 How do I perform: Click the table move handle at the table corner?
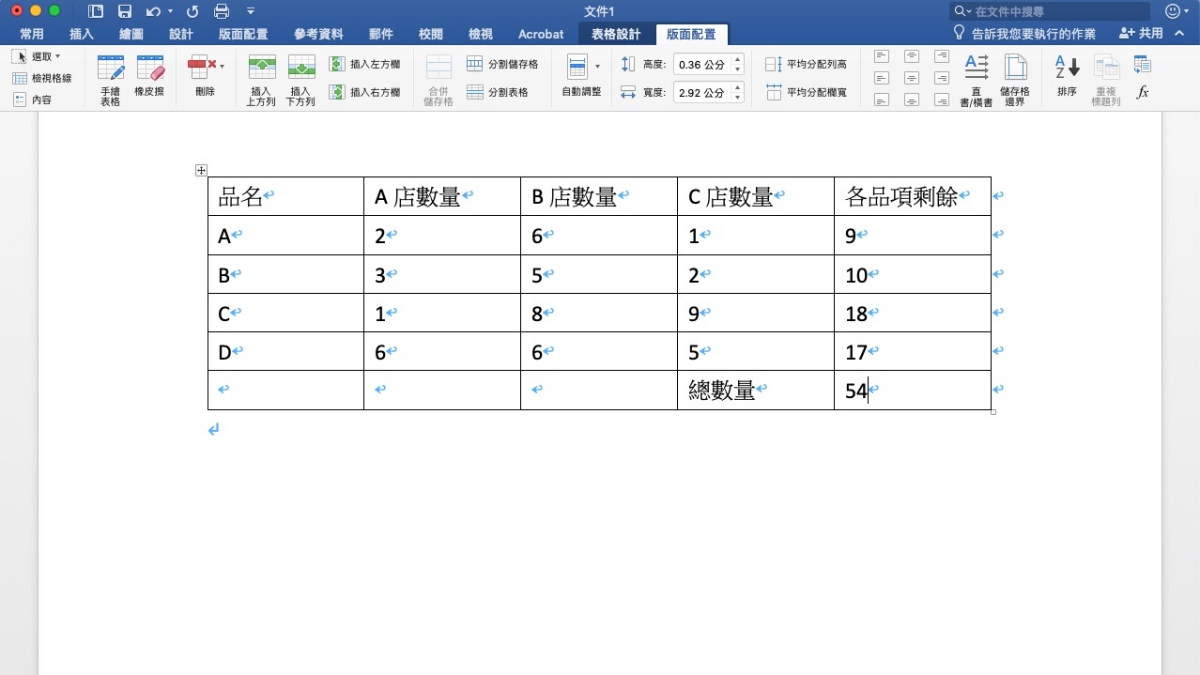point(201,170)
